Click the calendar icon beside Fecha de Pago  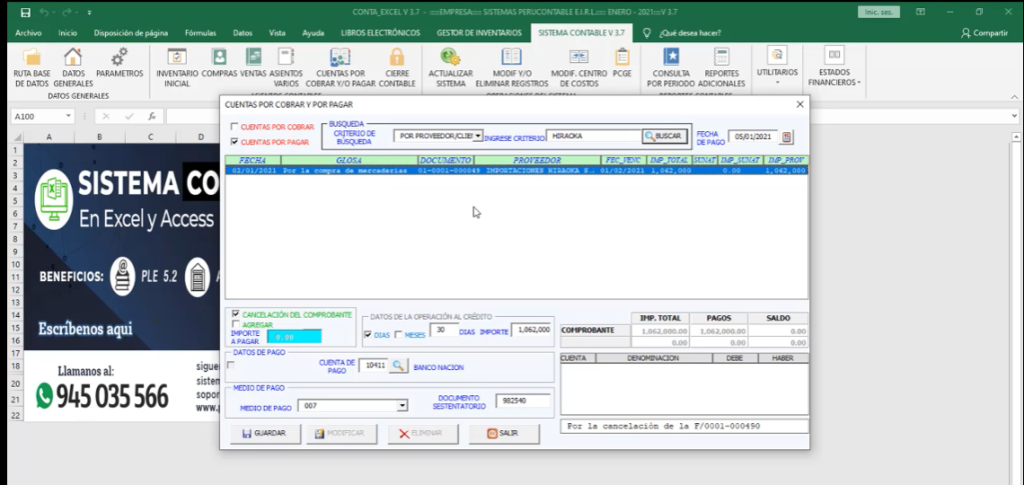pos(786,137)
